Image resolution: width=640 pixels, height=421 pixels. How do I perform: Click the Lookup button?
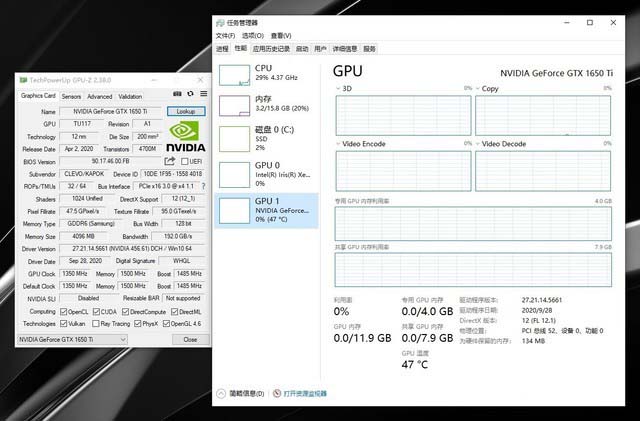point(185,111)
